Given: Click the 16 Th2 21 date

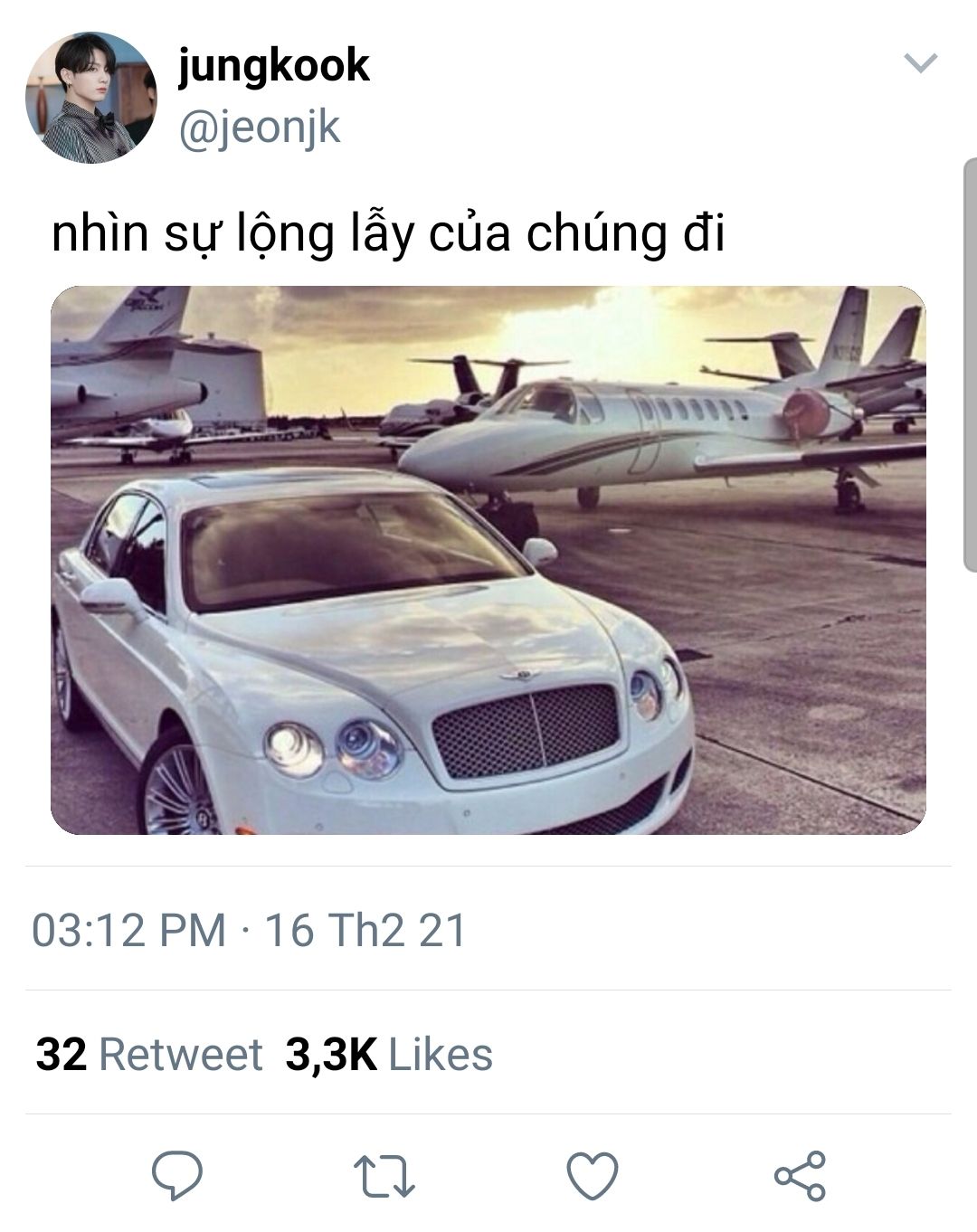Looking at the screenshot, I should coord(365,930).
